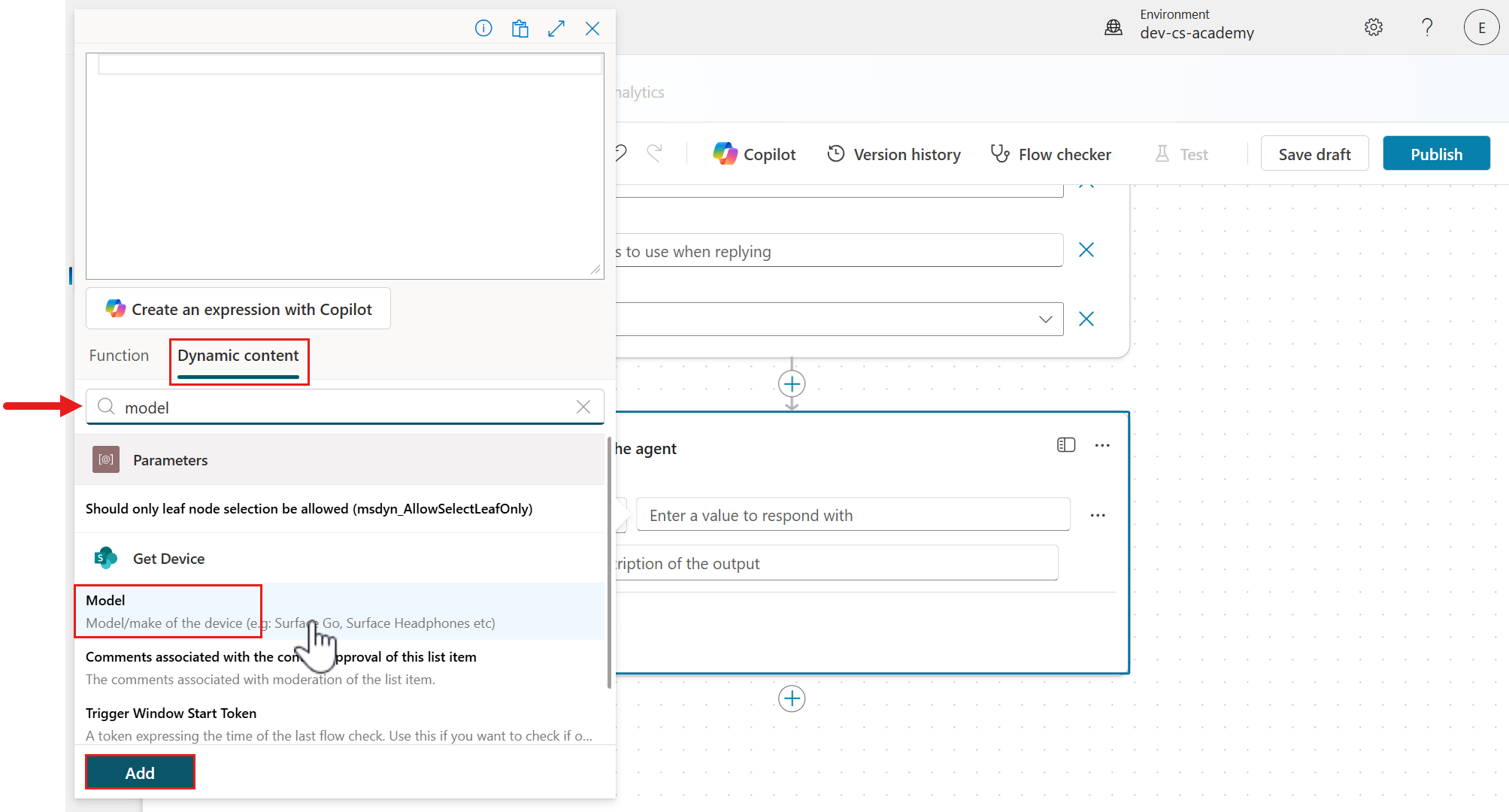Open Version history
This screenshot has width=1509, height=812.
click(x=893, y=153)
